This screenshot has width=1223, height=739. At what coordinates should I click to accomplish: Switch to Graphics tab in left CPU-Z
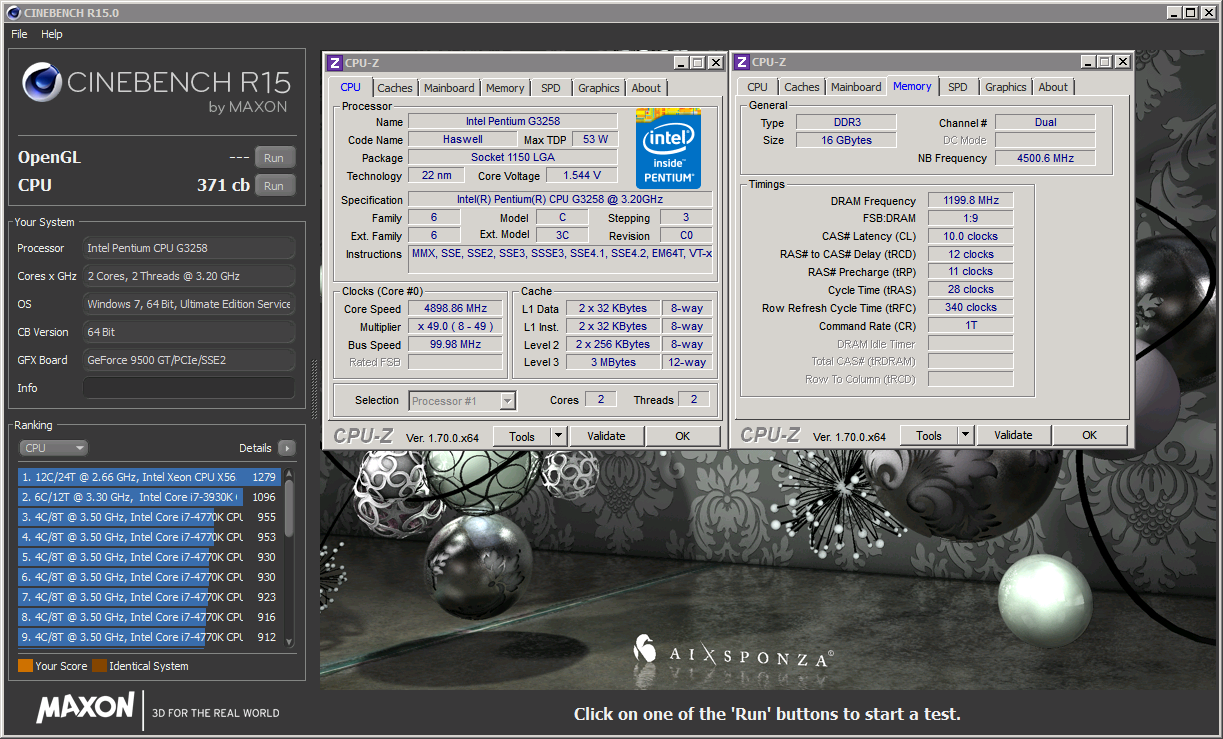(x=599, y=88)
